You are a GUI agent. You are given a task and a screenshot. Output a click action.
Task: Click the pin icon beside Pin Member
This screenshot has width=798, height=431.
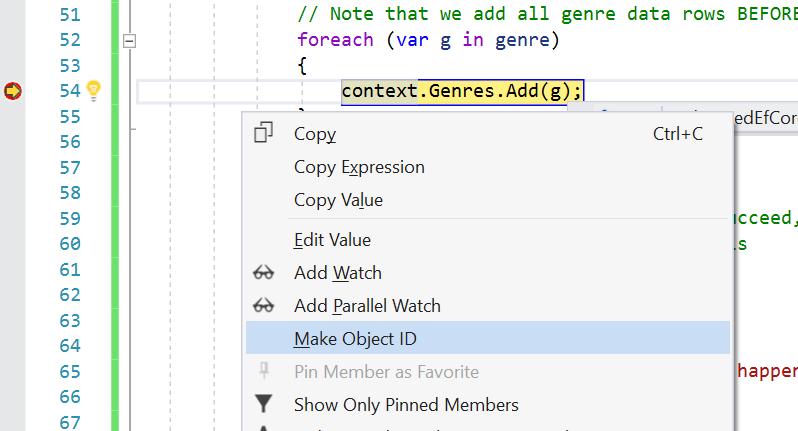pyautogui.click(x=264, y=371)
